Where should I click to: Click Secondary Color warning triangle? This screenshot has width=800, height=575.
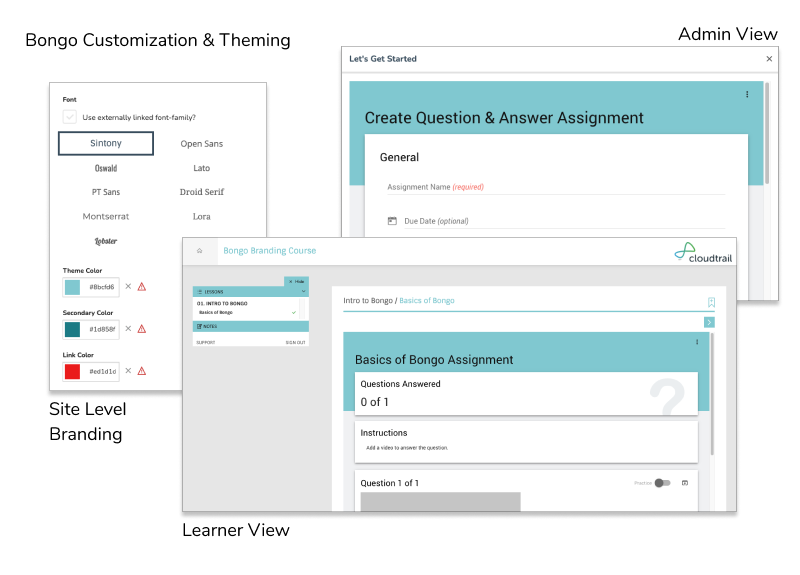point(142,329)
